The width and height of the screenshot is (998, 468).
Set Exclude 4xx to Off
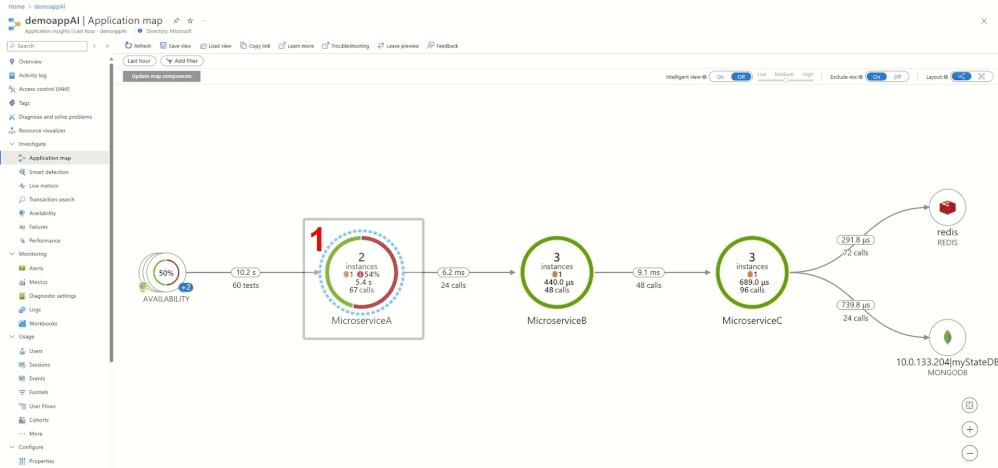[x=897, y=76]
